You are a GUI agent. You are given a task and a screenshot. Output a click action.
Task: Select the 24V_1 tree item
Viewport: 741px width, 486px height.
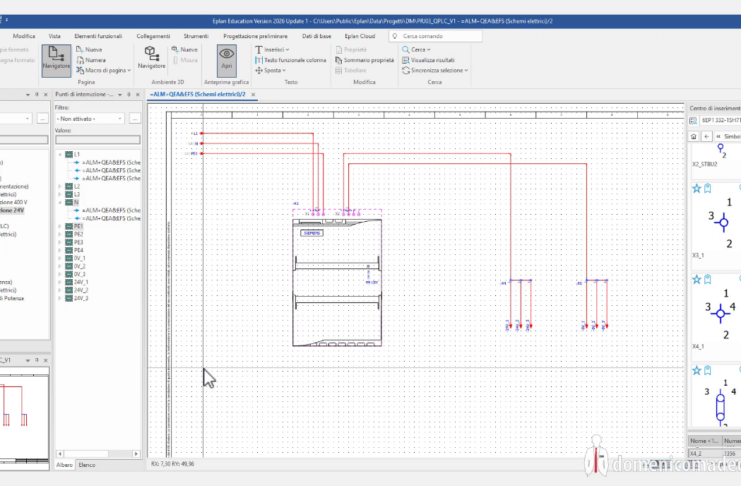click(x=81, y=282)
